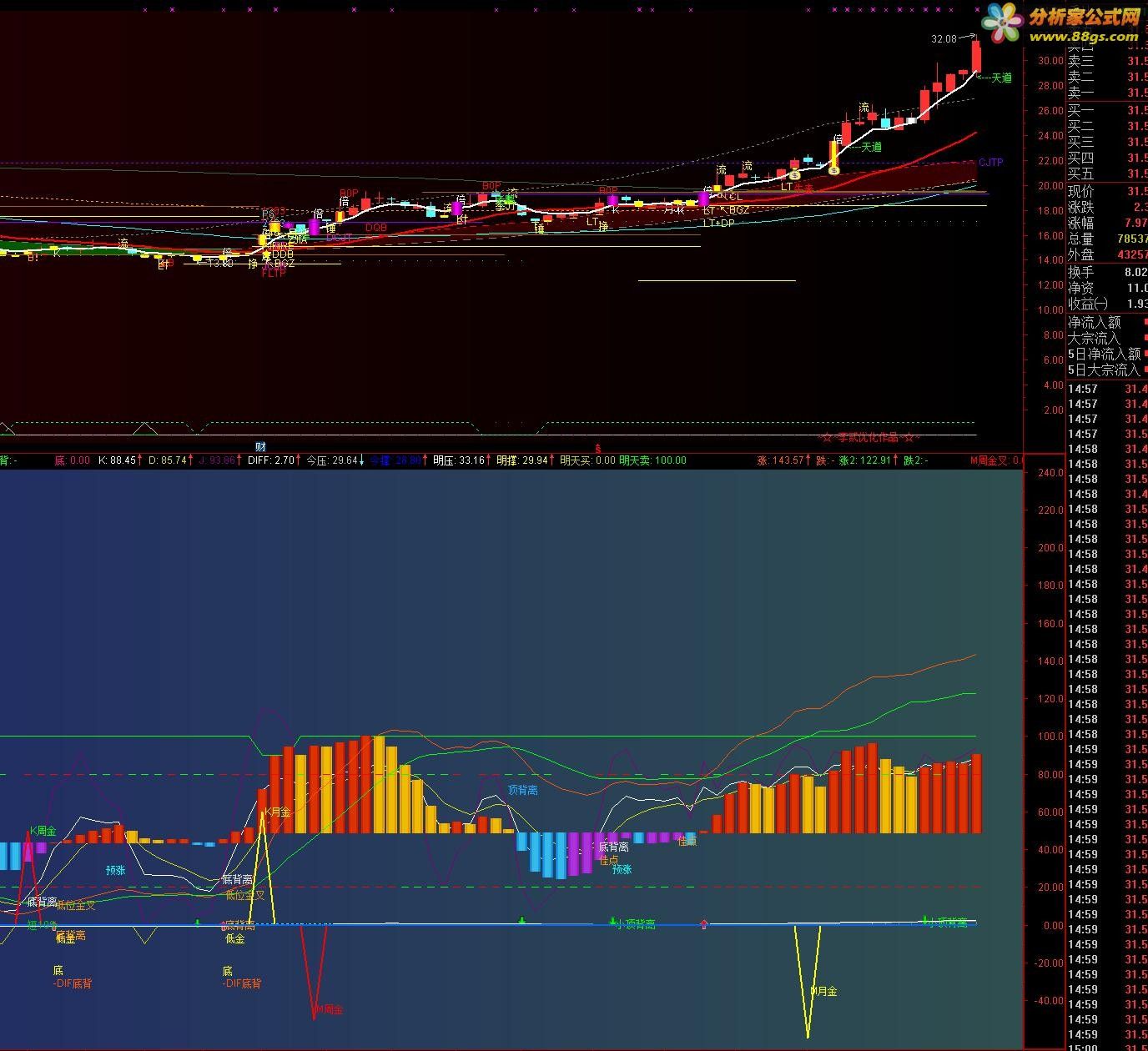Click the 总量 total volume row

click(x=1107, y=239)
